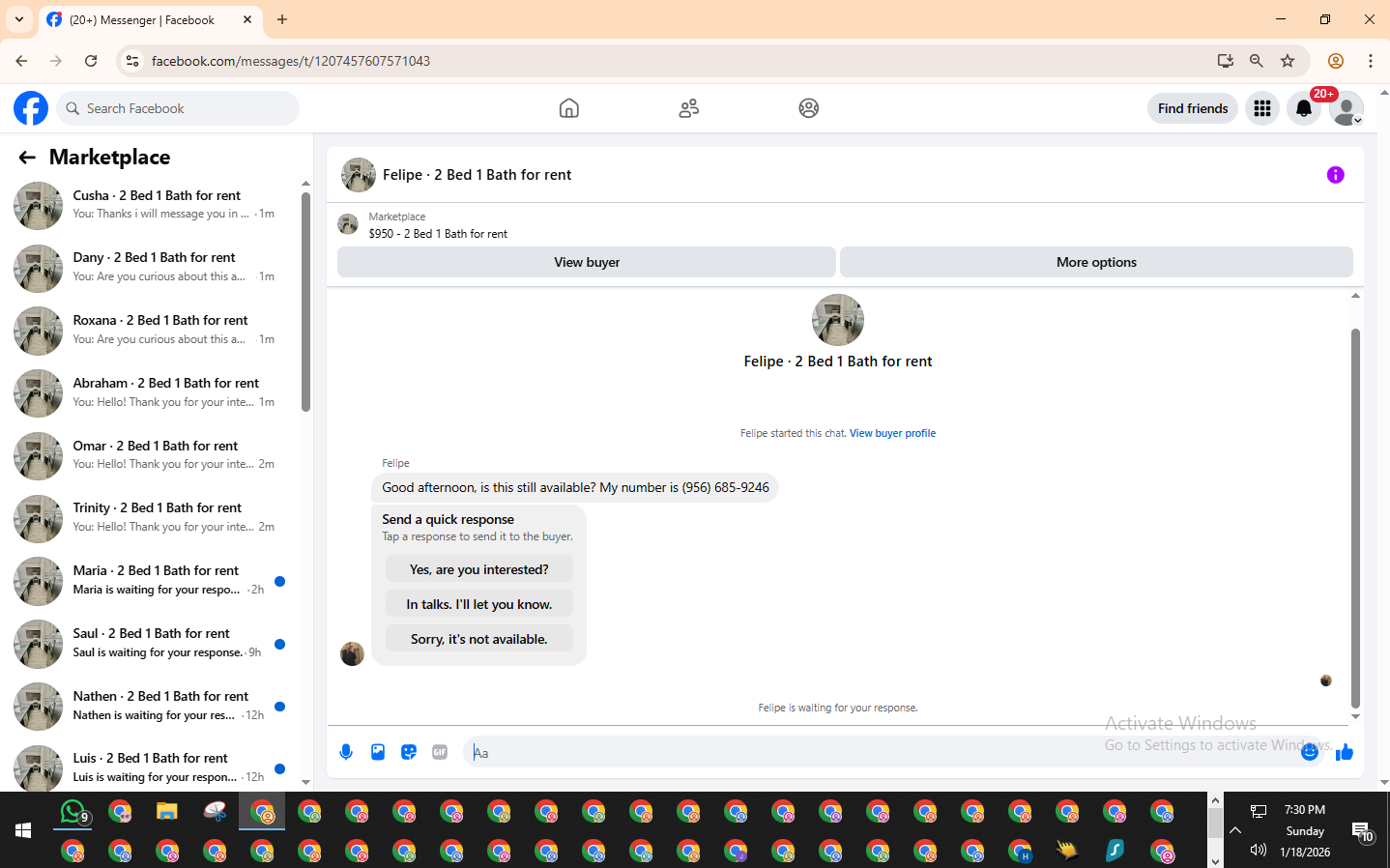Open the conversation information icon
This screenshot has width=1390, height=868.
(x=1336, y=175)
